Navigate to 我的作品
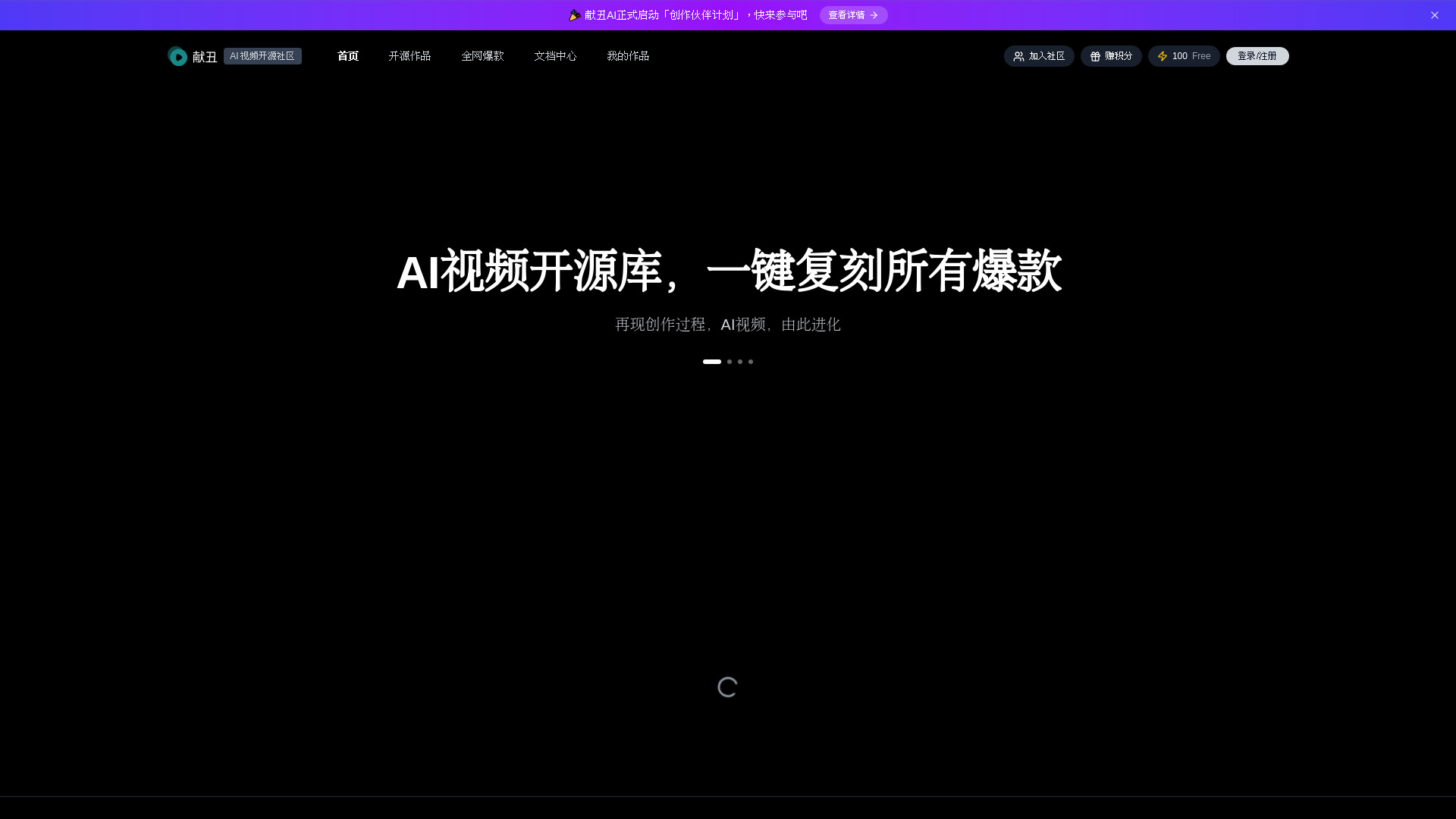The height and width of the screenshot is (819, 1456). [x=628, y=56]
